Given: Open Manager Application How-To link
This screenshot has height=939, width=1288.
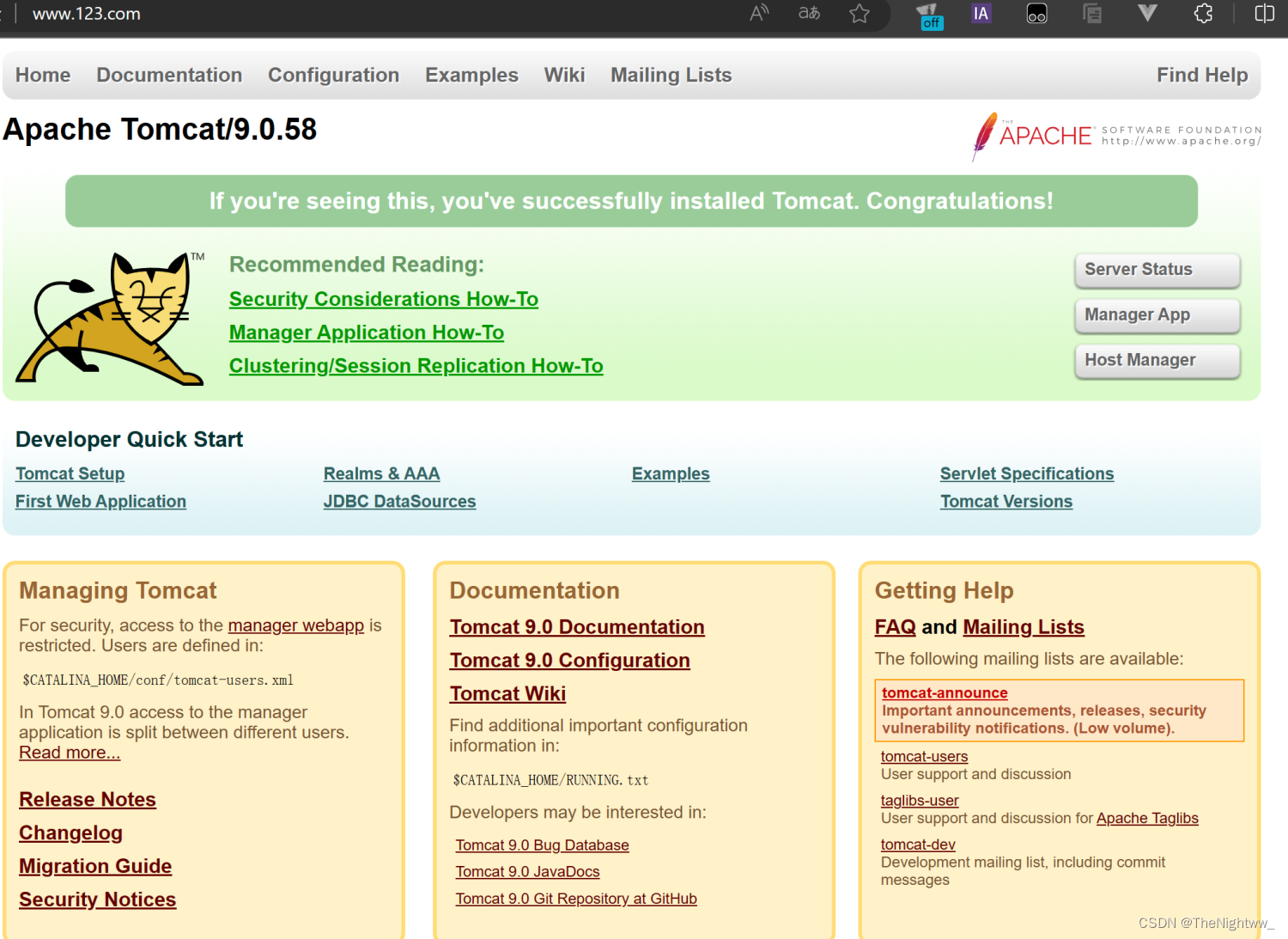Looking at the screenshot, I should point(367,332).
